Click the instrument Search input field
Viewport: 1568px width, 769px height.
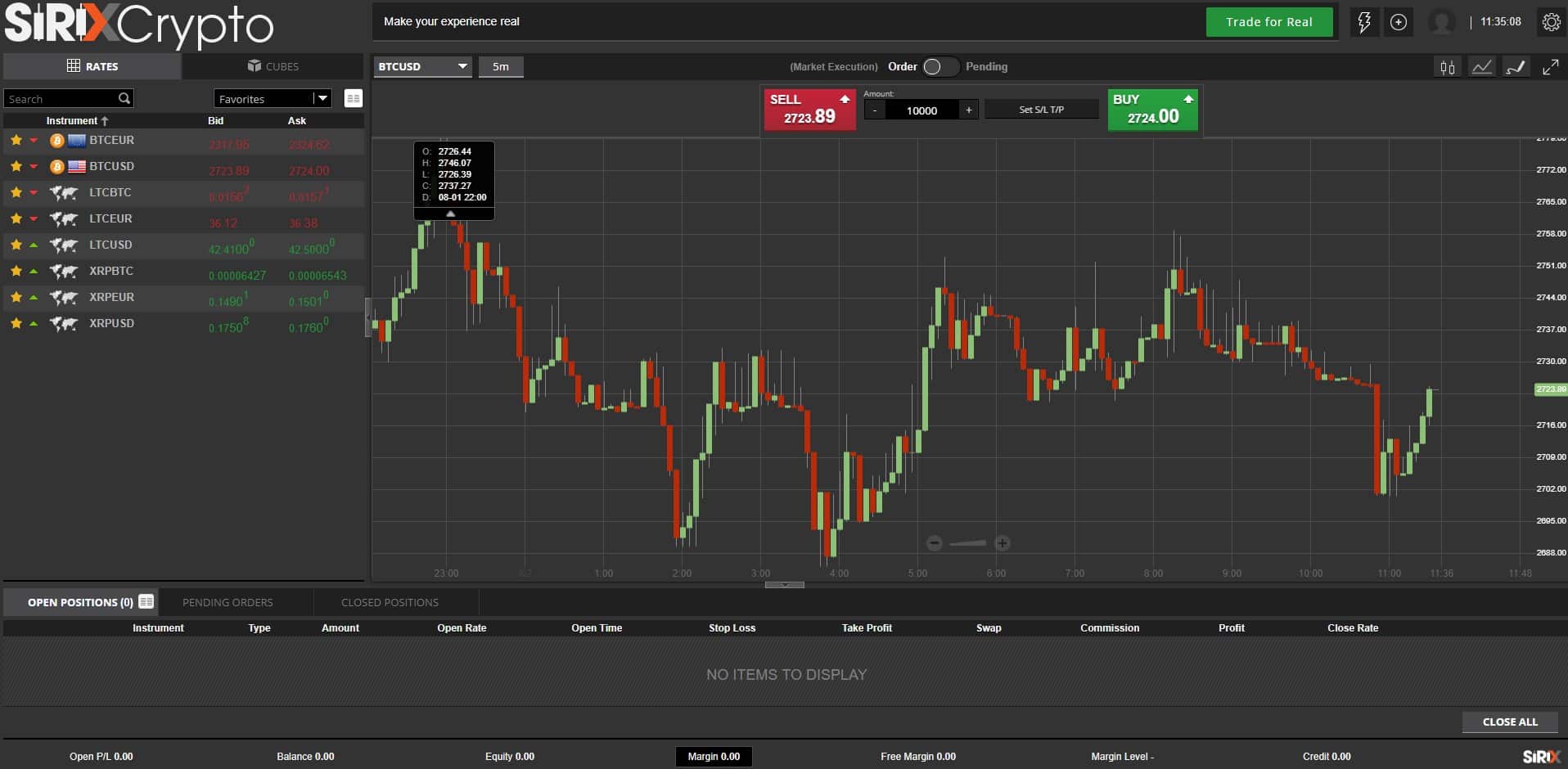(x=61, y=99)
